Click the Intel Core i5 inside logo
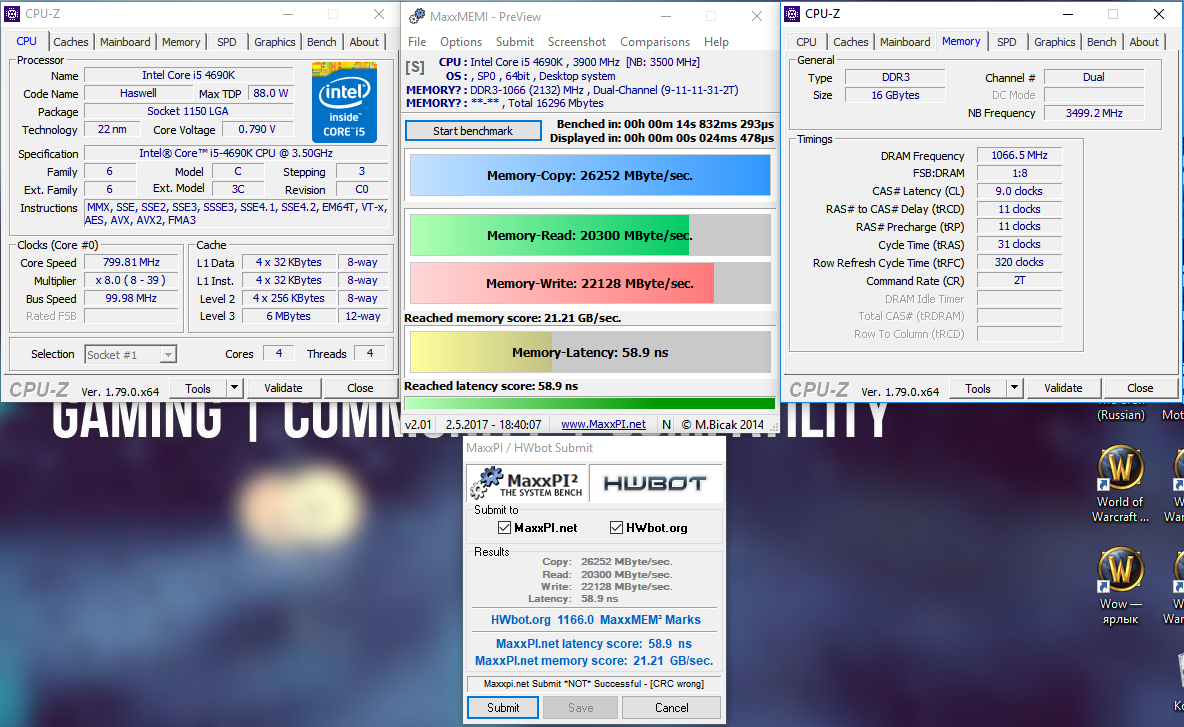The image size is (1184, 727). click(344, 102)
